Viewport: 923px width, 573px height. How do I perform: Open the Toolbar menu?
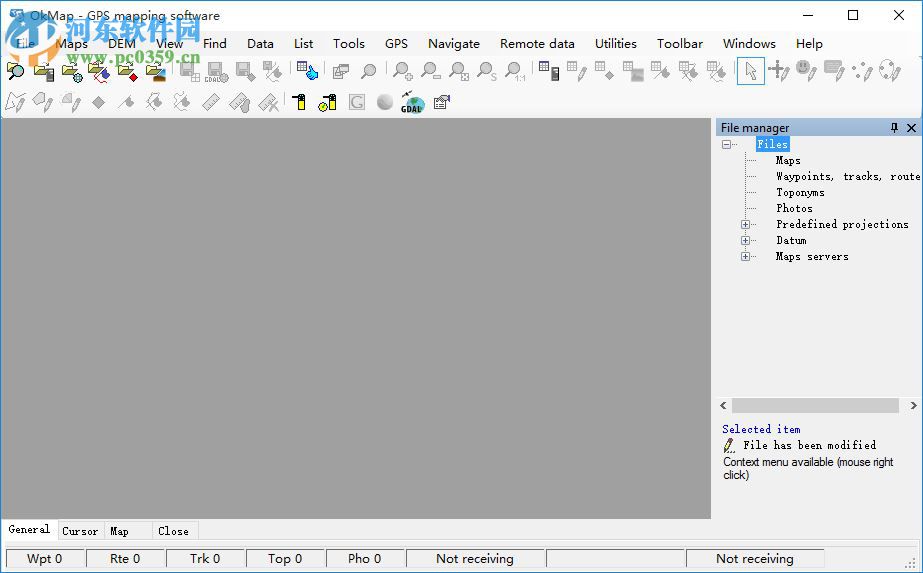click(x=680, y=44)
